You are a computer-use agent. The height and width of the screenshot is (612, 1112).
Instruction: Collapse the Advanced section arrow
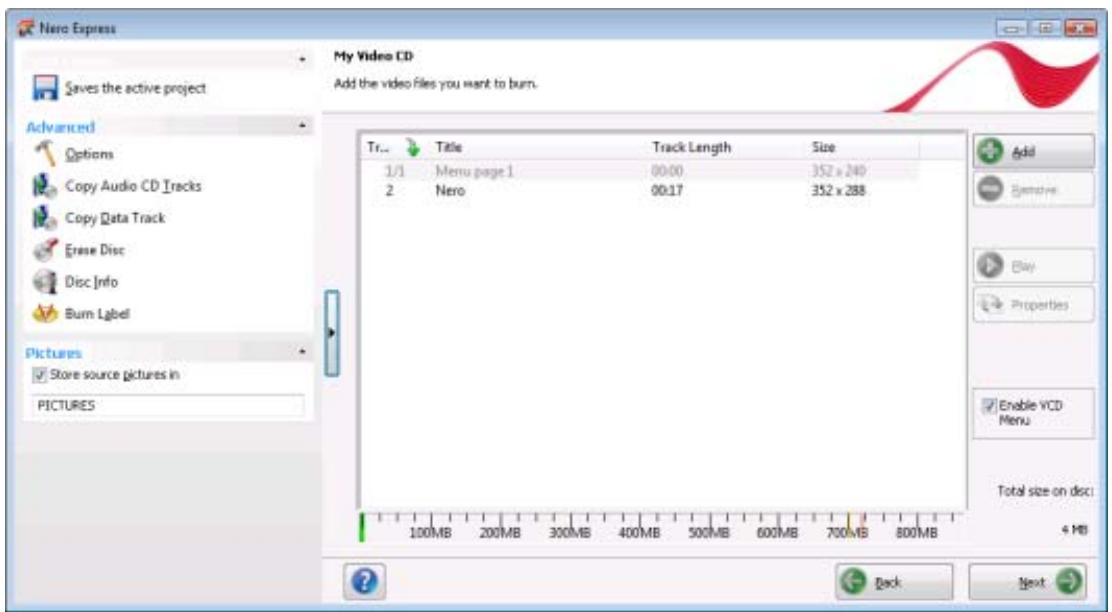click(x=303, y=126)
